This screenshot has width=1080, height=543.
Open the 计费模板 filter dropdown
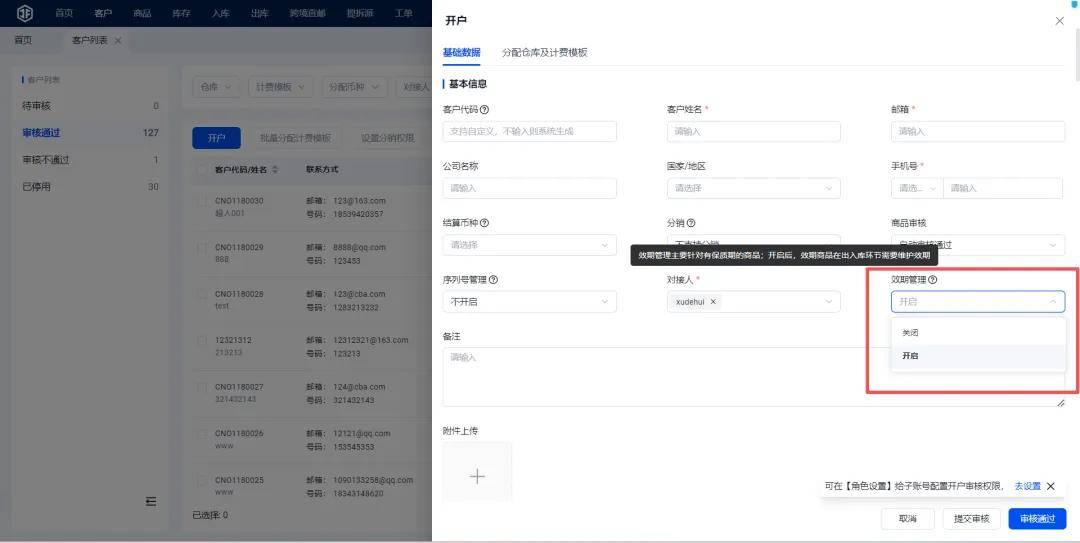[x=280, y=88]
